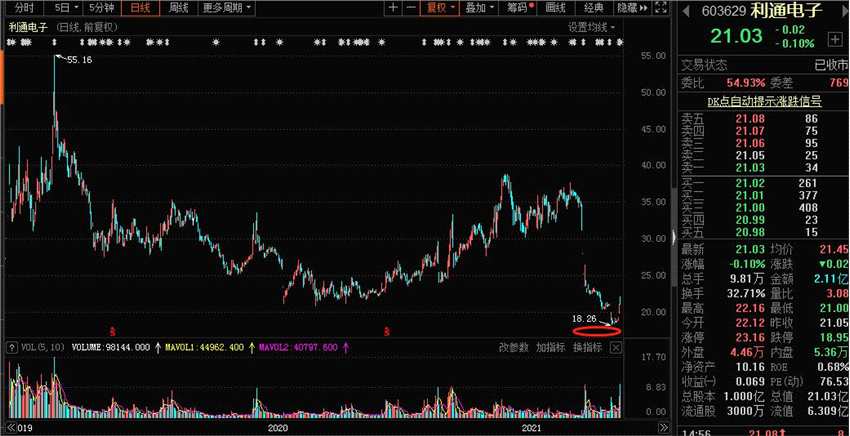Click the 换手 32.71% turnover value
850x436 pixels.
746,294
